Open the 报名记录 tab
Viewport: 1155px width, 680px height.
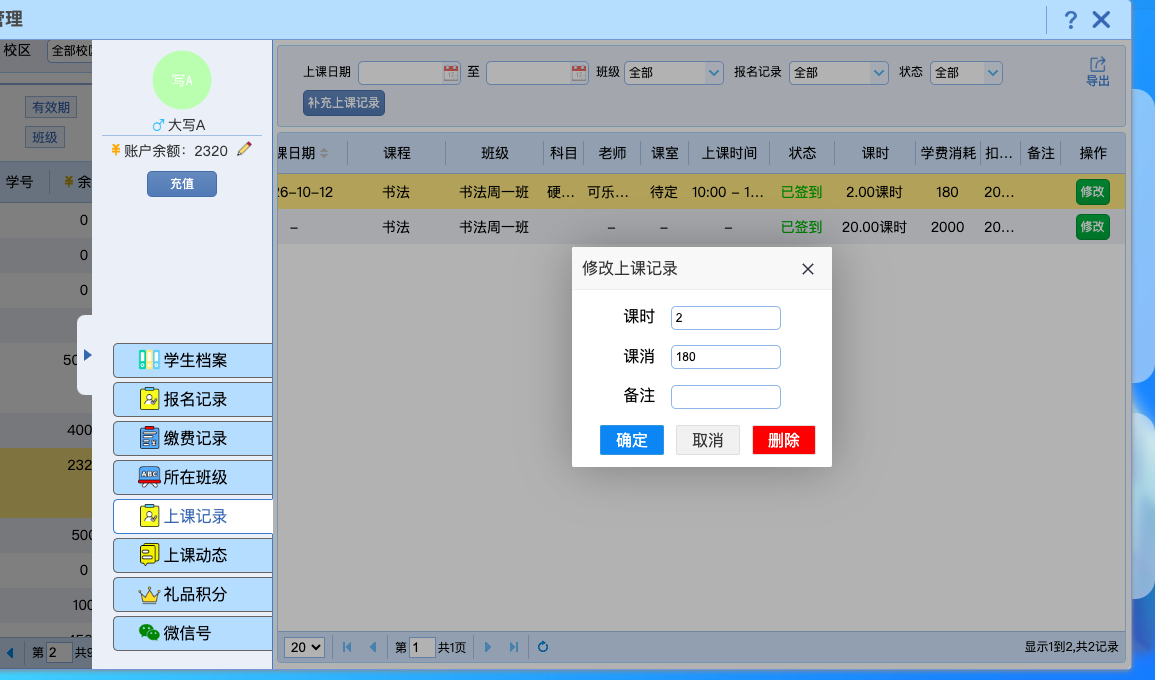tap(193, 399)
